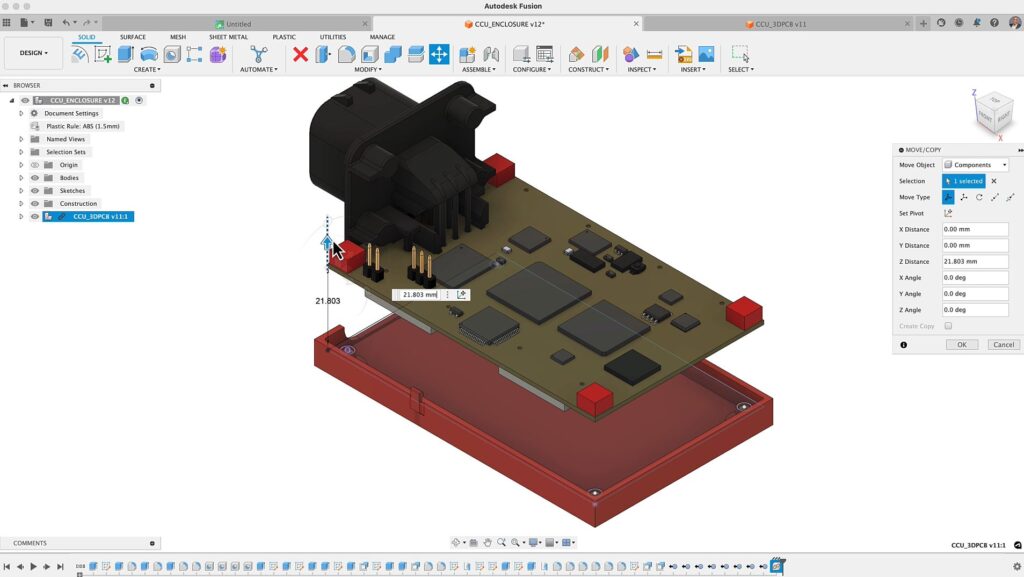Switch to the Sheet Metal tab
This screenshot has width=1024, height=577.
click(227, 36)
